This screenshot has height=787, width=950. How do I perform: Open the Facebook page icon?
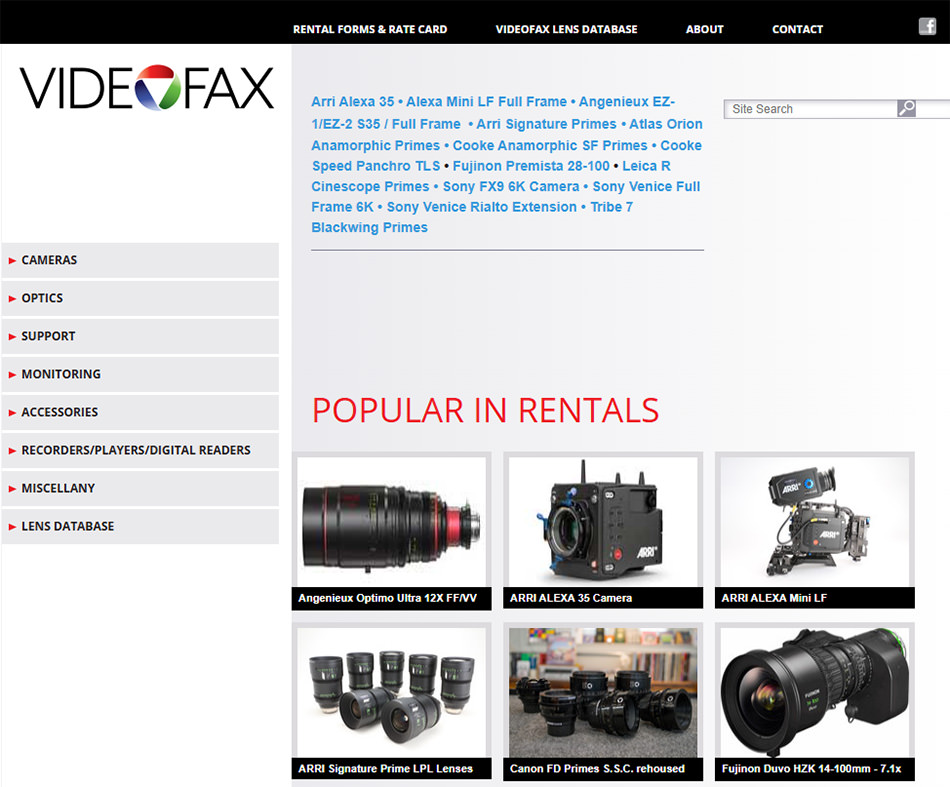(x=927, y=26)
